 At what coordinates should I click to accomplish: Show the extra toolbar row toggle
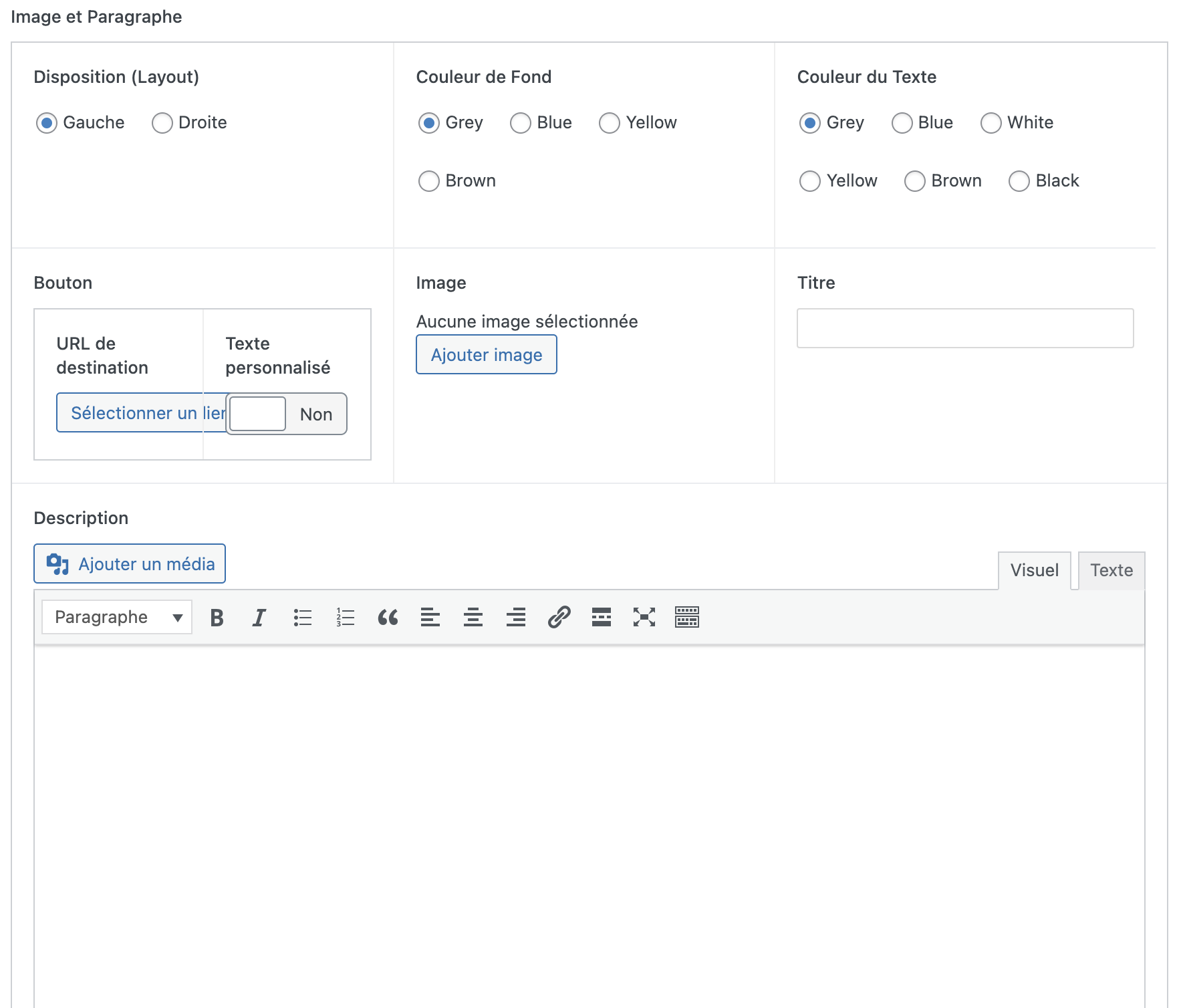[x=686, y=618]
